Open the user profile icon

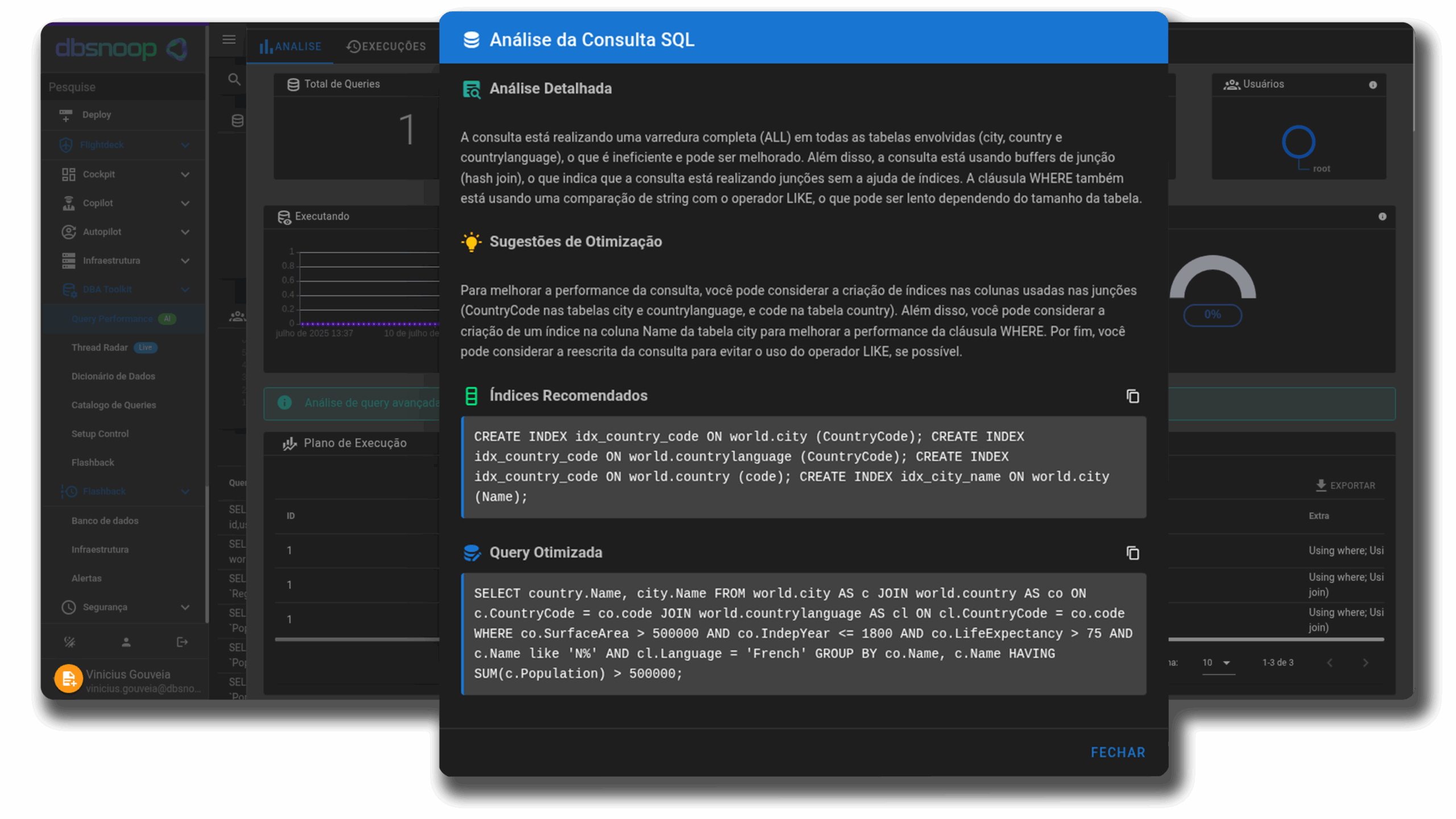pos(126,642)
